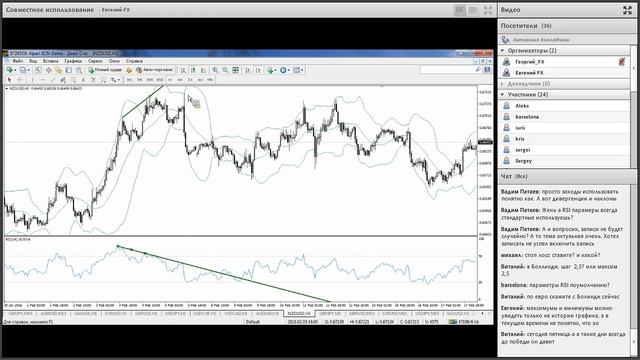This screenshot has width=640, height=360.
Task: Switch chart to bar chart icon
Action: click(x=183, y=70)
